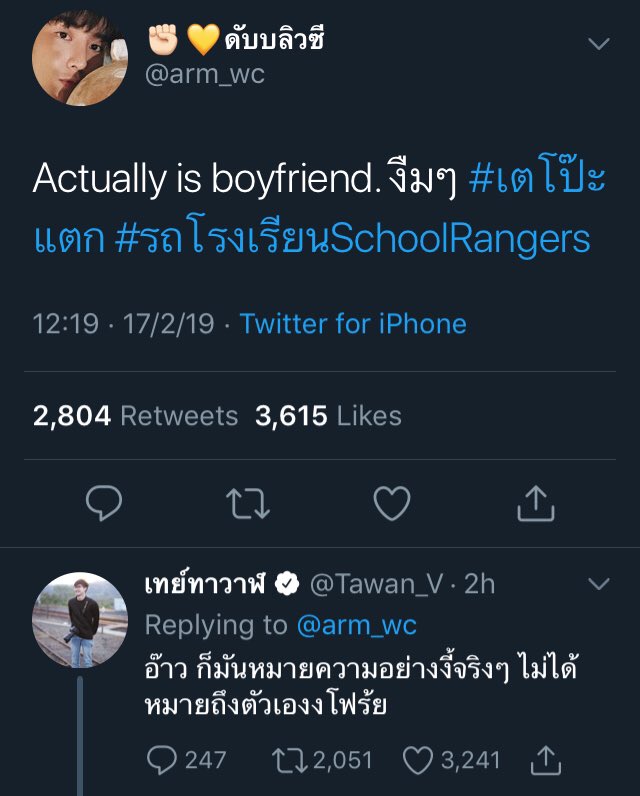Retweet the main tweet by arm_wc
Viewport: 640px width, 796px height.
click(249, 503)
